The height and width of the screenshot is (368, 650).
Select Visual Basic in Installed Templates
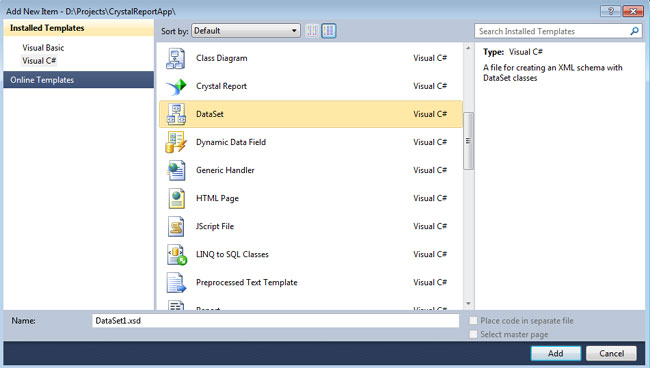click(x=43, y=48)
